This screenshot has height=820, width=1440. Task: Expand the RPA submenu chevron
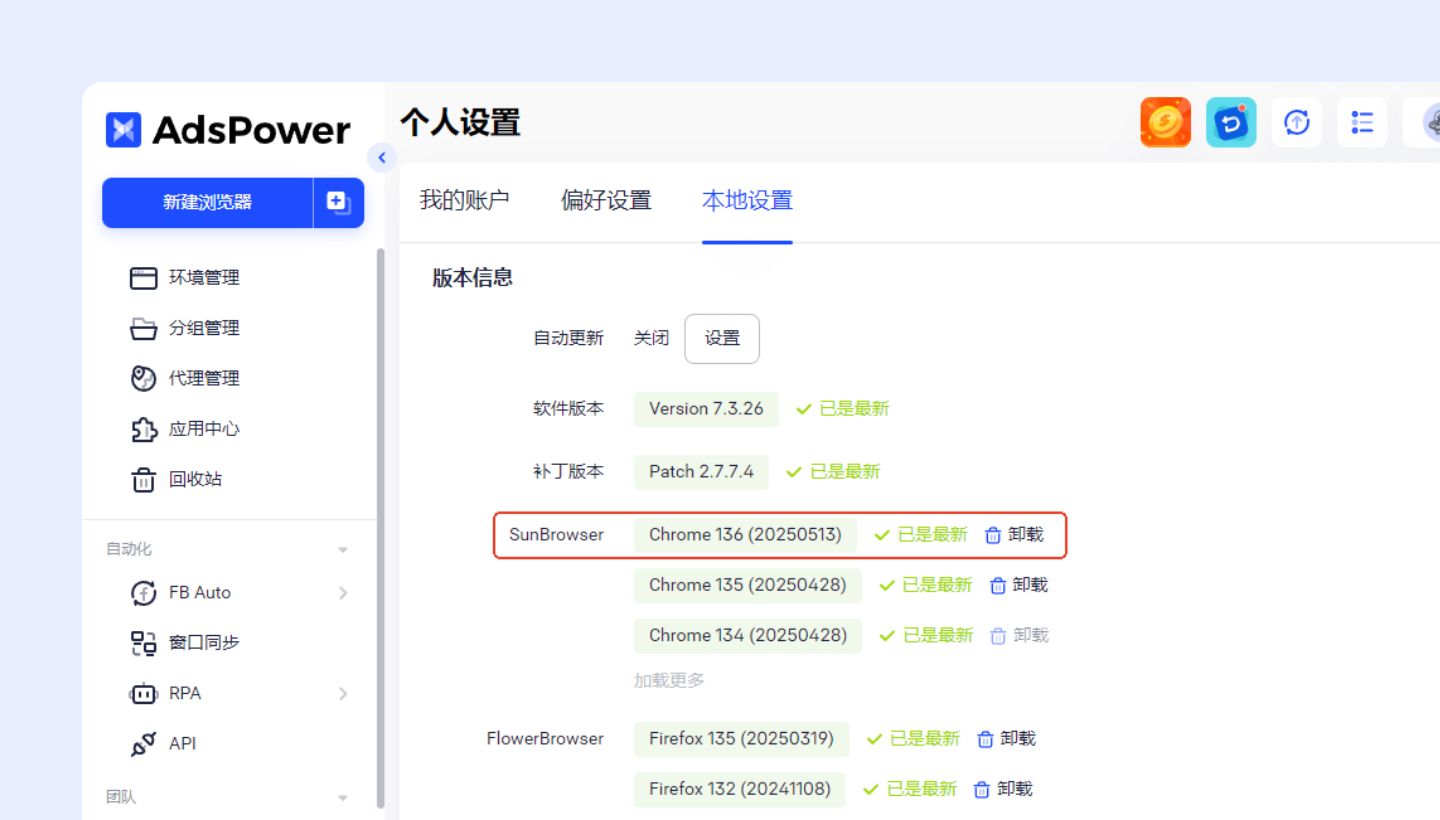[343, 693]
